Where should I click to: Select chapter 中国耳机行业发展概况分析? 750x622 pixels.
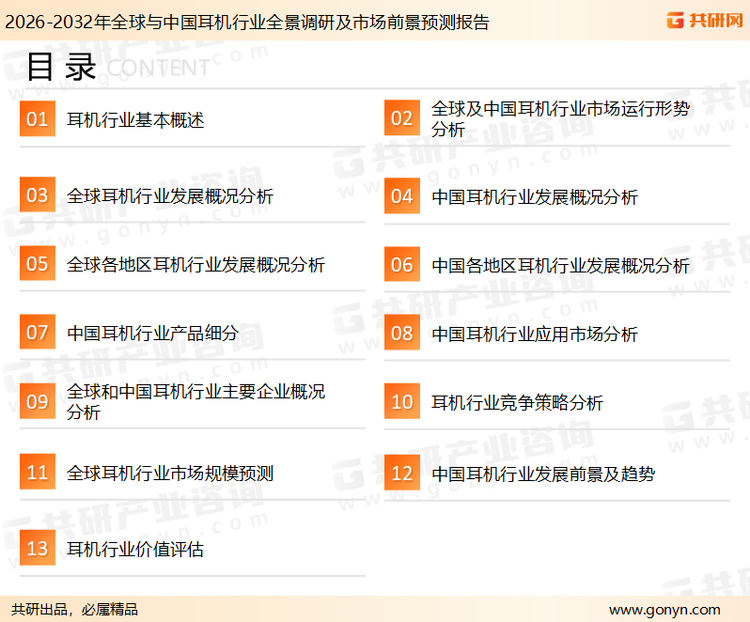click(x=534, y=197)
